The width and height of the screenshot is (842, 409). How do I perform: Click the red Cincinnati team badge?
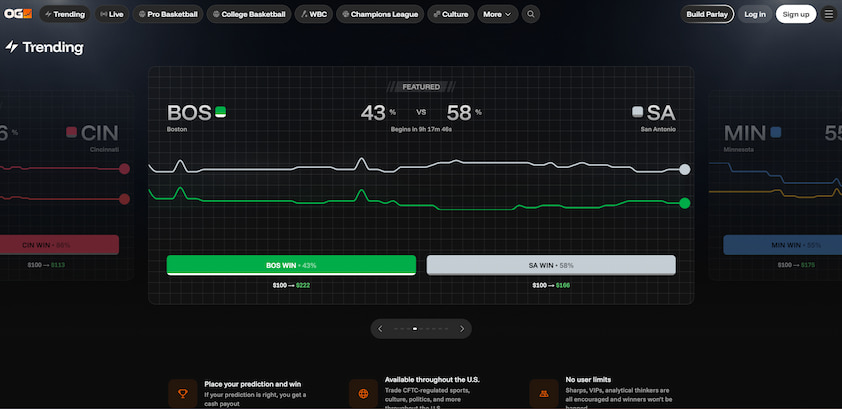pos(71,132)
